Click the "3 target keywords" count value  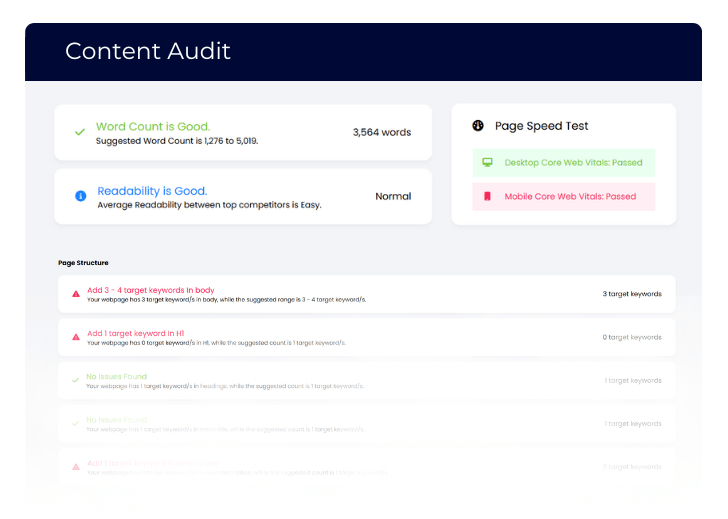pos(632,294)
